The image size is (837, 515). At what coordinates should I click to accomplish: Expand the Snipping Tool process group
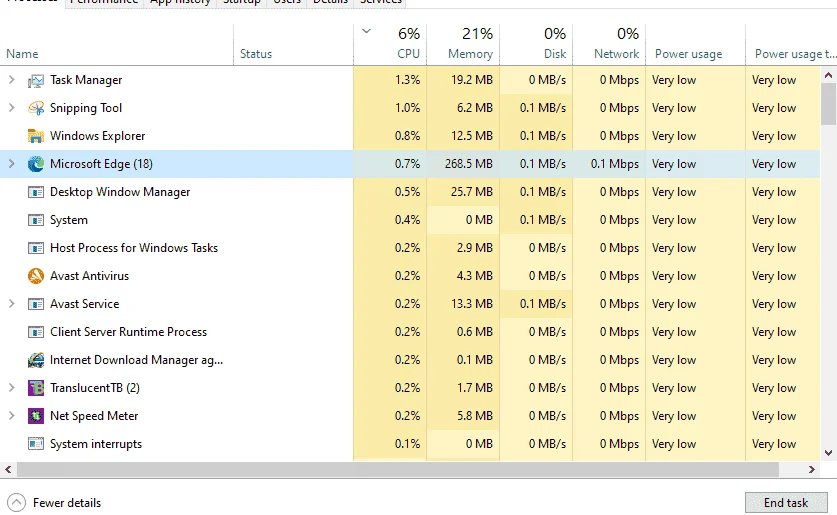pos(12,108)
